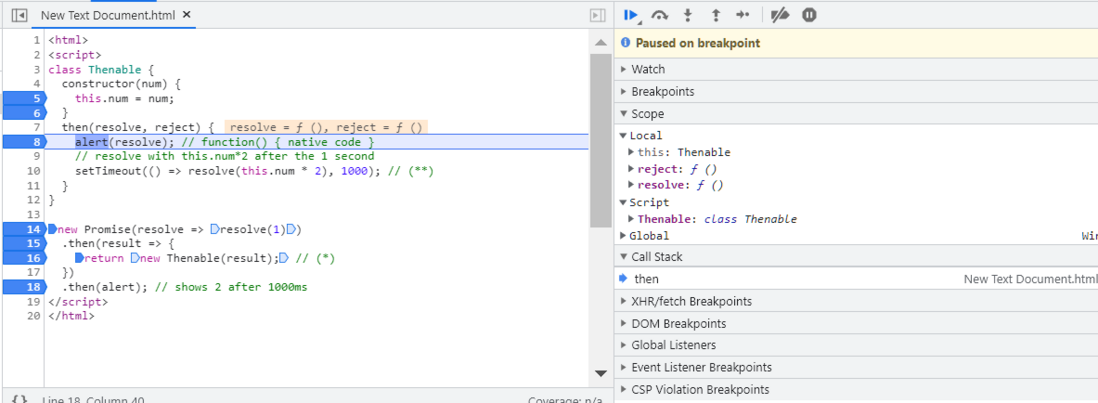Image resolution: width=1098 pixels, height=403 pixels.
Task: Click '.then(alert);' on line 18
Action: tap(105, 287)
